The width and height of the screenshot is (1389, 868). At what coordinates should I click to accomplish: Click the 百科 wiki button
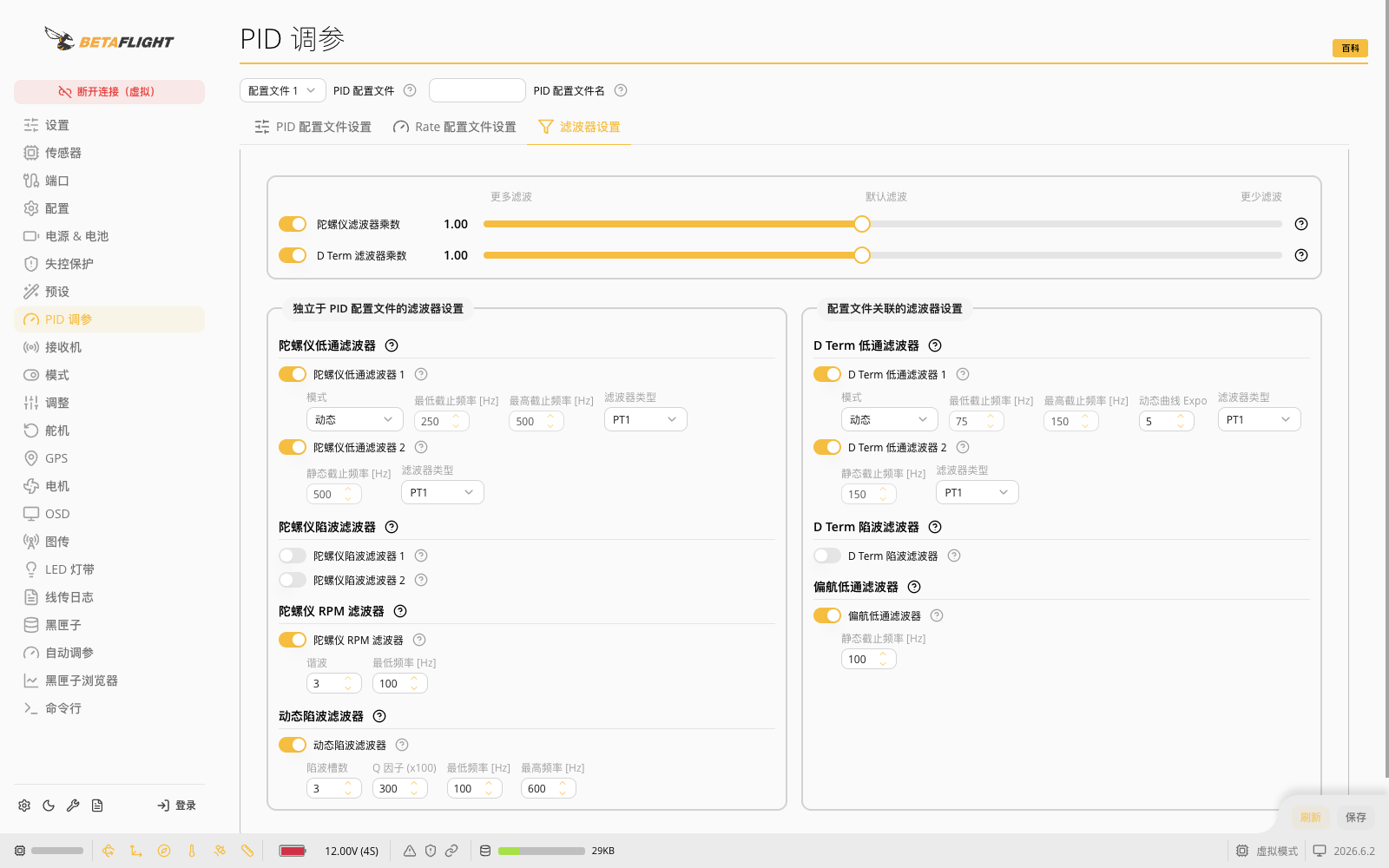click(1350, 49)
